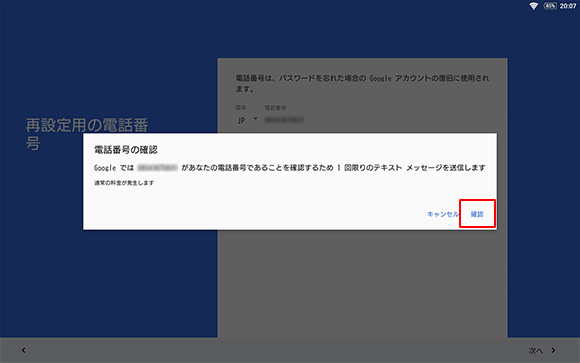Tap the 次へ next button

click(x=535, y=350)
